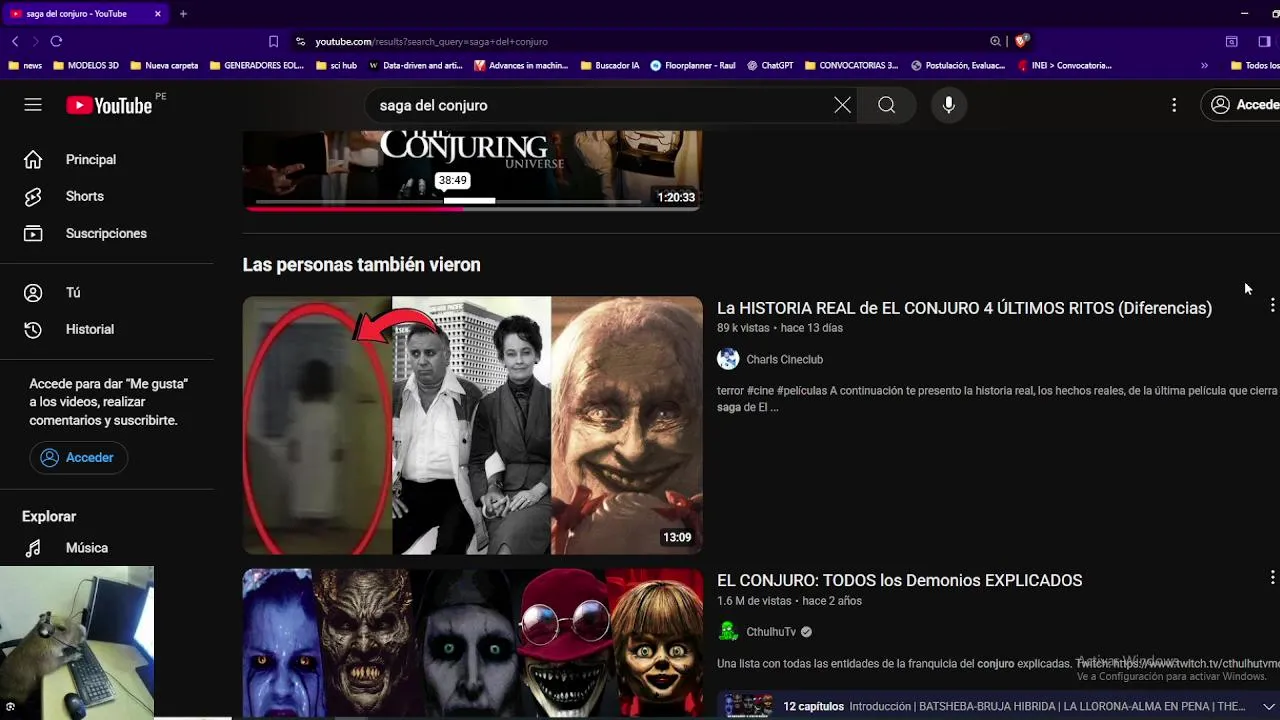Image resolution: width=1280 pixels, height=720 pixels.
Task: Open the Brave Shields lion icon
Action: [1021, 41]
